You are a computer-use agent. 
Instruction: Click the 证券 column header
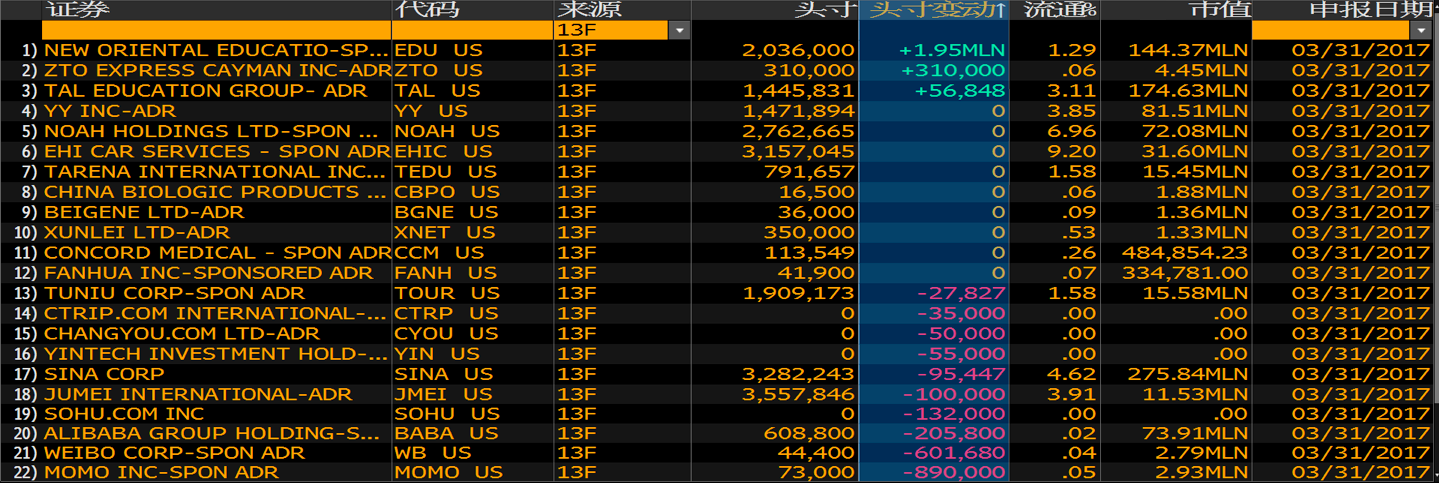click(78, 10)
